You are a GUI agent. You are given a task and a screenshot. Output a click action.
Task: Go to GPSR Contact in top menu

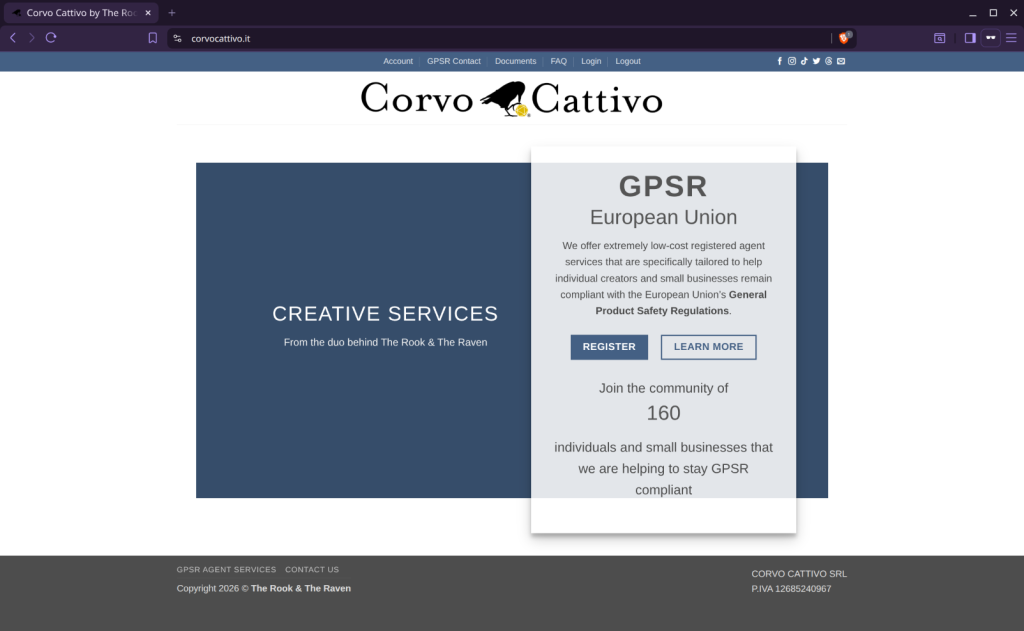pos(454,61)
